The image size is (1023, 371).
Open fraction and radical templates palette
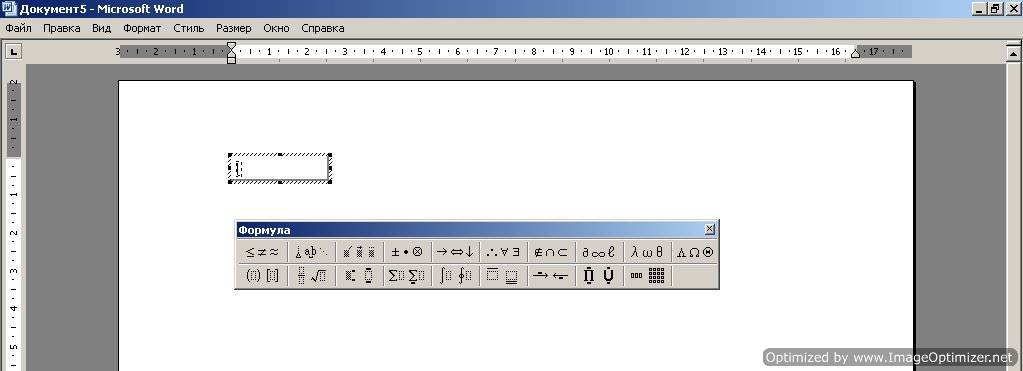[x=311, y=276]
